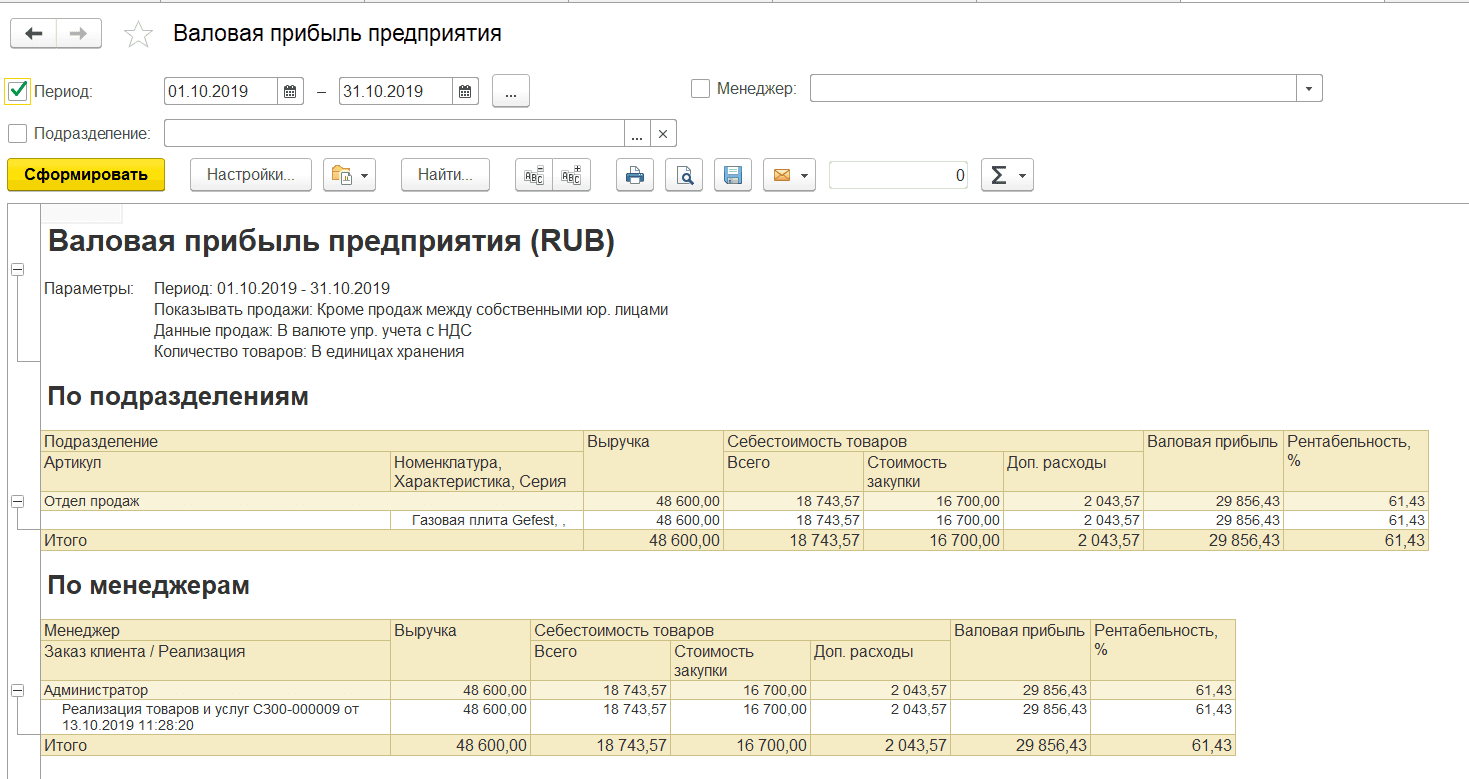Go forward with the right arrow button
The image size is (1469, 779).
pos(79,34)
